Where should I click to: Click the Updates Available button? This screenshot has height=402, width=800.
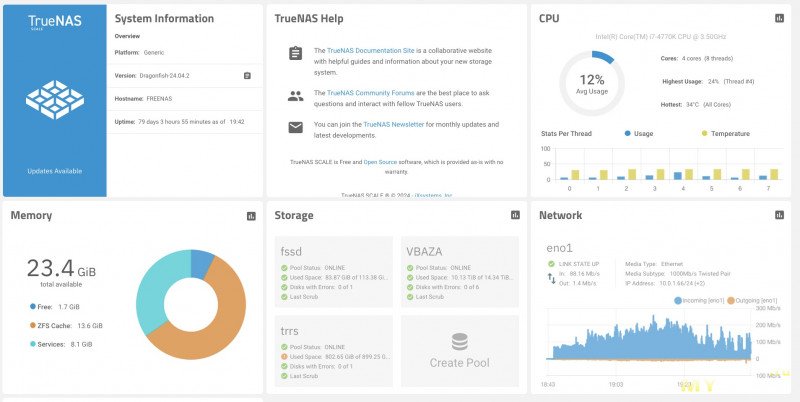pos(54,171)
